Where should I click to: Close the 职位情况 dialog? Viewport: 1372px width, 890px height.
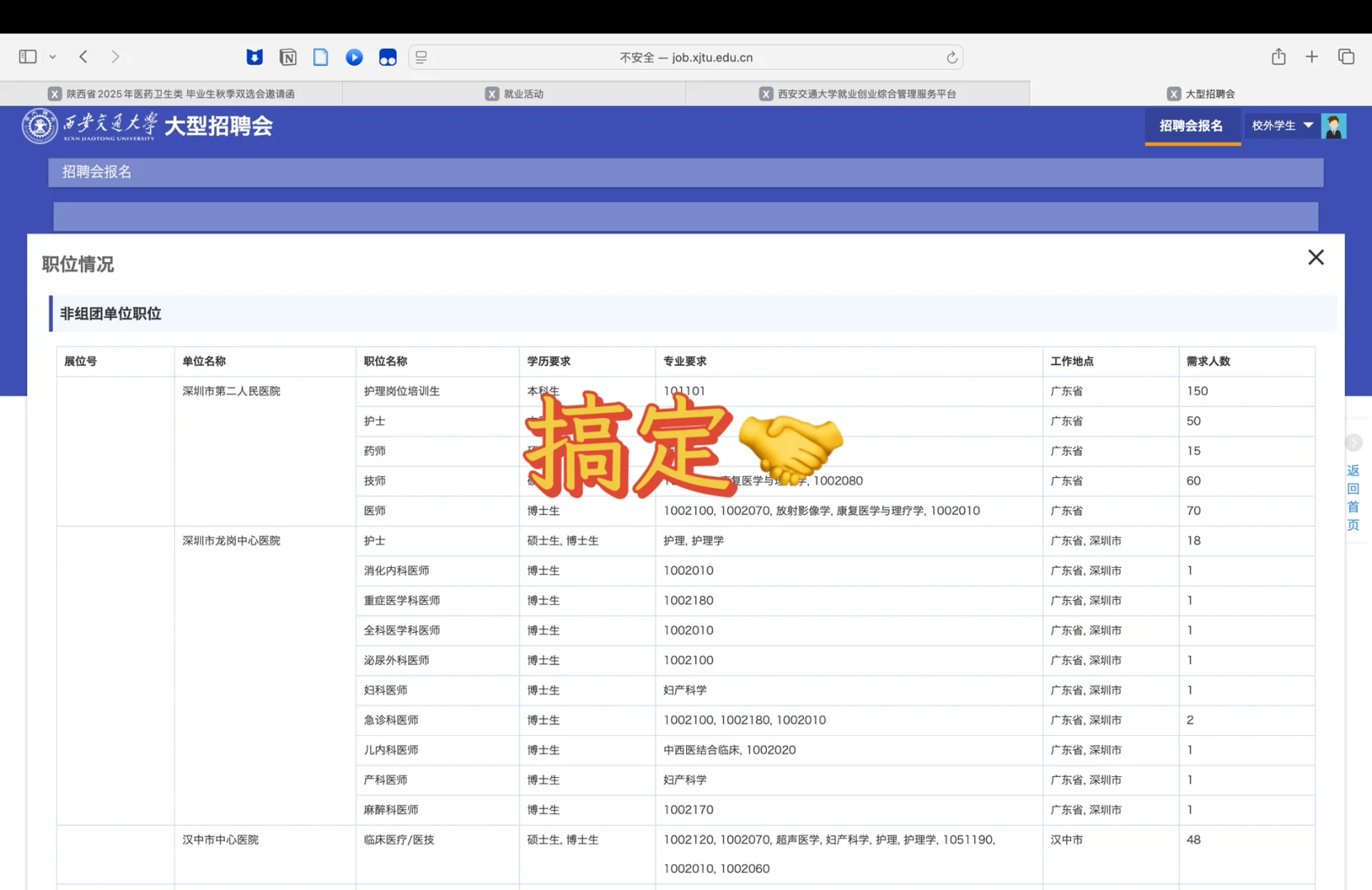(1316, 257)
